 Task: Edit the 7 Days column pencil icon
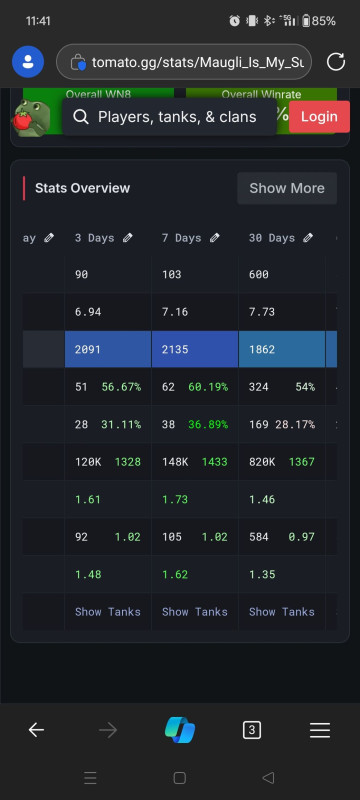tap(215, 238)
